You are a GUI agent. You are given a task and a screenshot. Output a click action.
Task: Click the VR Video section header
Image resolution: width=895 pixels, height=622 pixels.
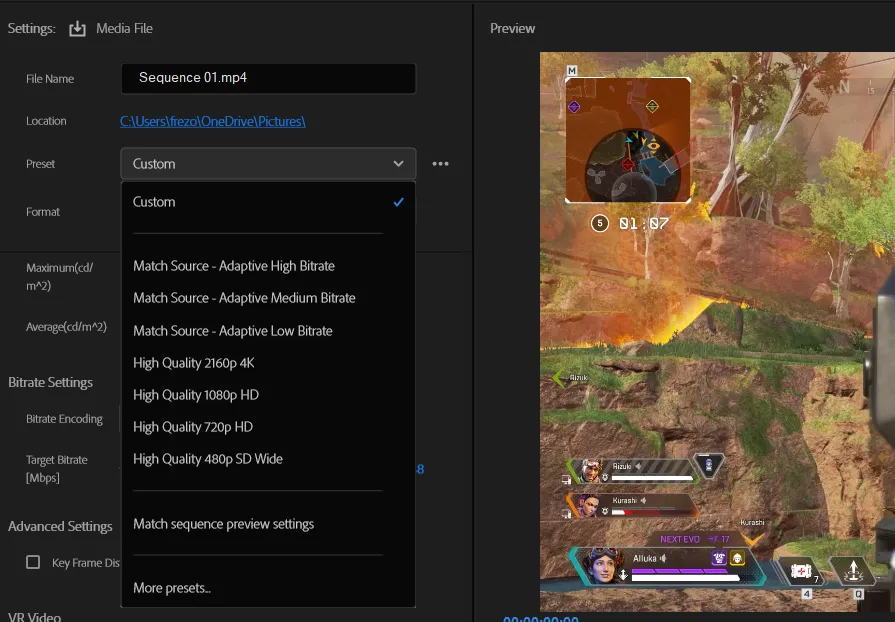(x=34, y=616)
